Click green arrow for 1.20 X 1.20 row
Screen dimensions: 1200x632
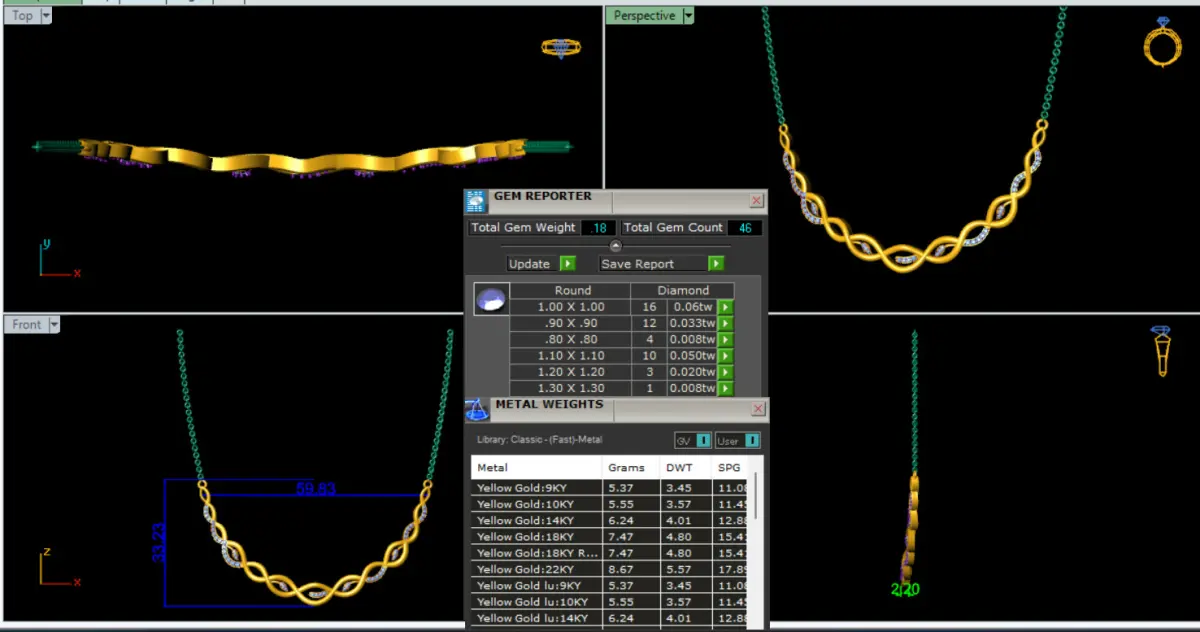(x=726, y=372)
